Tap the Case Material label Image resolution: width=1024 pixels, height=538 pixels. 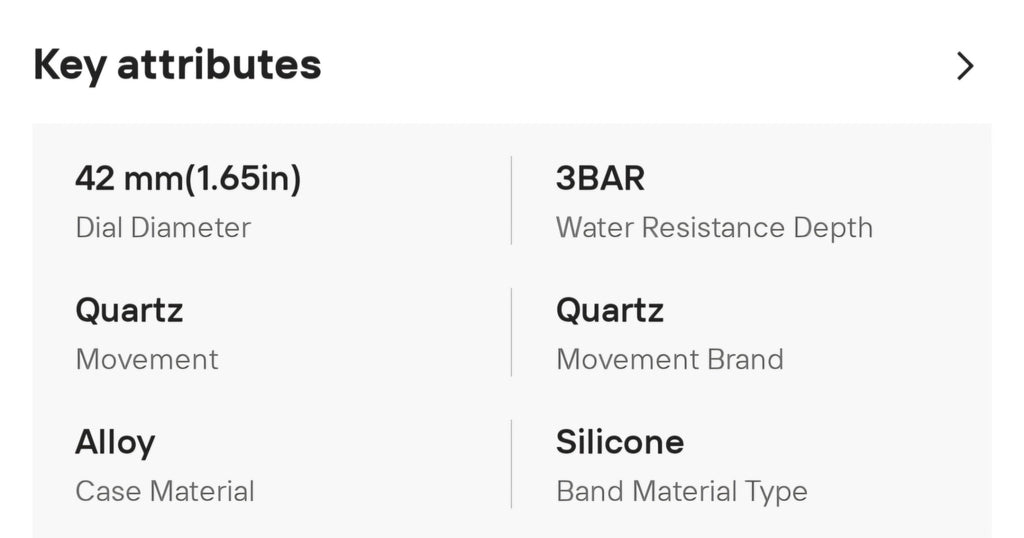[165, 492]
